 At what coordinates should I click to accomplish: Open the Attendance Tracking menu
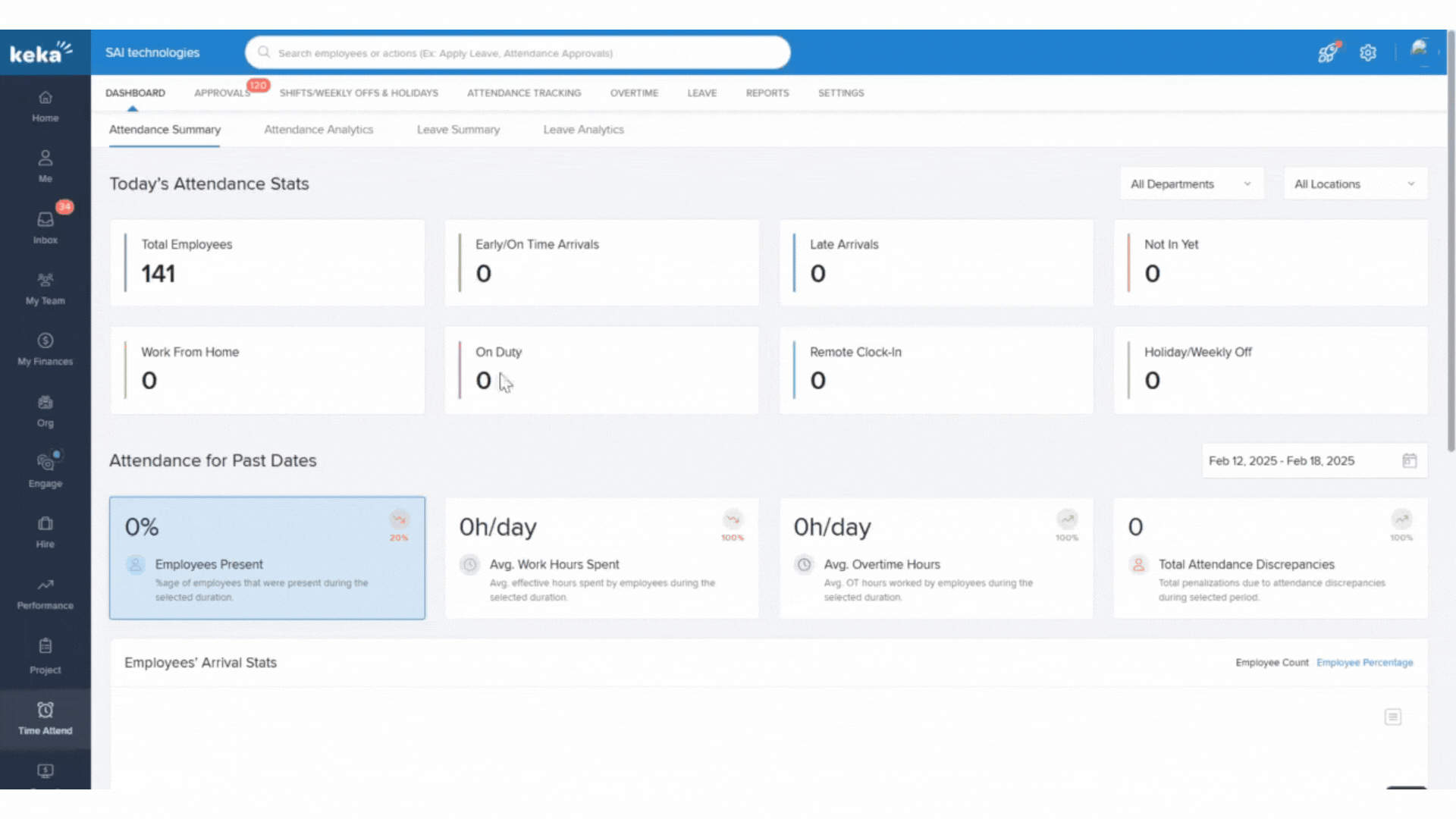point(524,93)
